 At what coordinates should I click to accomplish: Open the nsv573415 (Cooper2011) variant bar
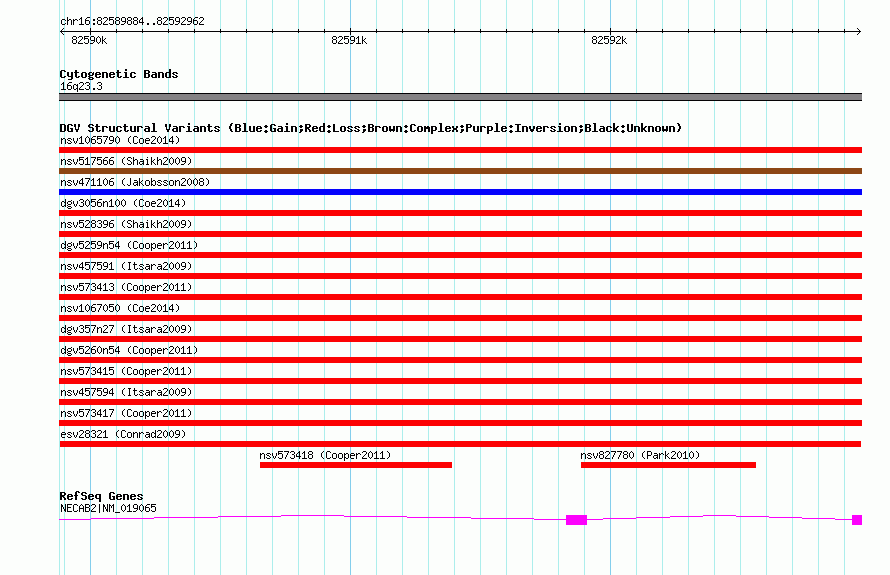coord(460,381)
